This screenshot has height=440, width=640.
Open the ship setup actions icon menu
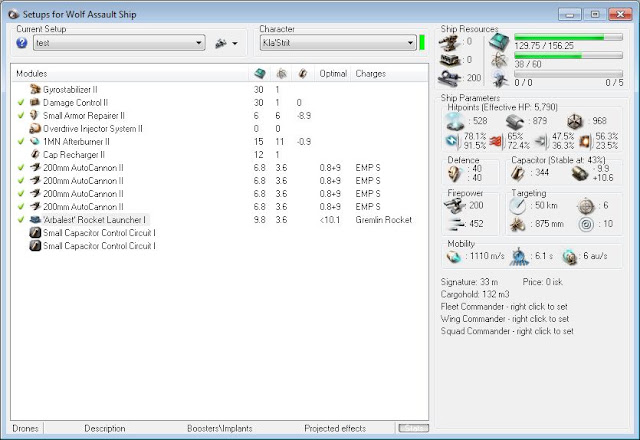pyautogui.click(x=226, y=43)
